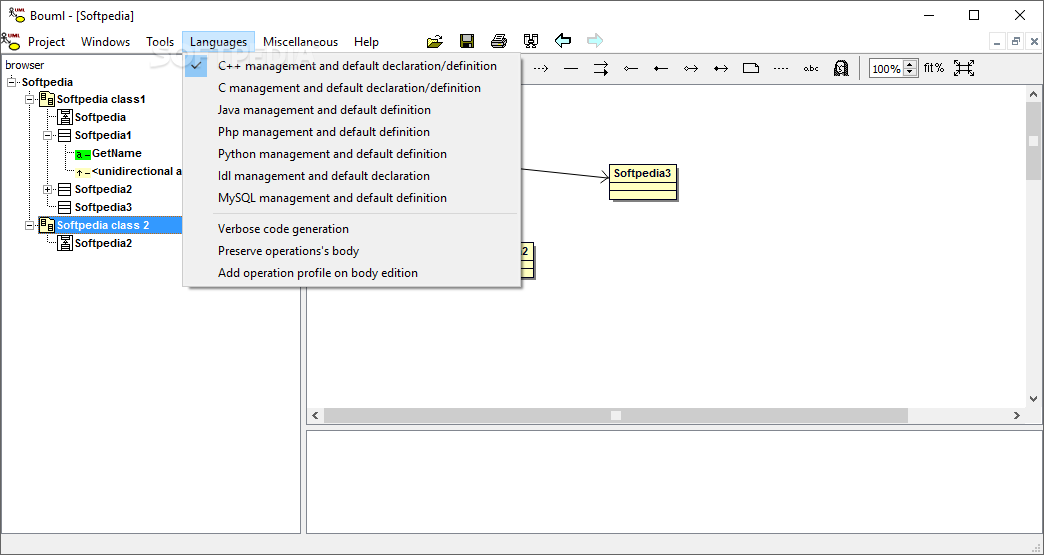Click the Softpedia class1 class view icon

click(47, 99)
